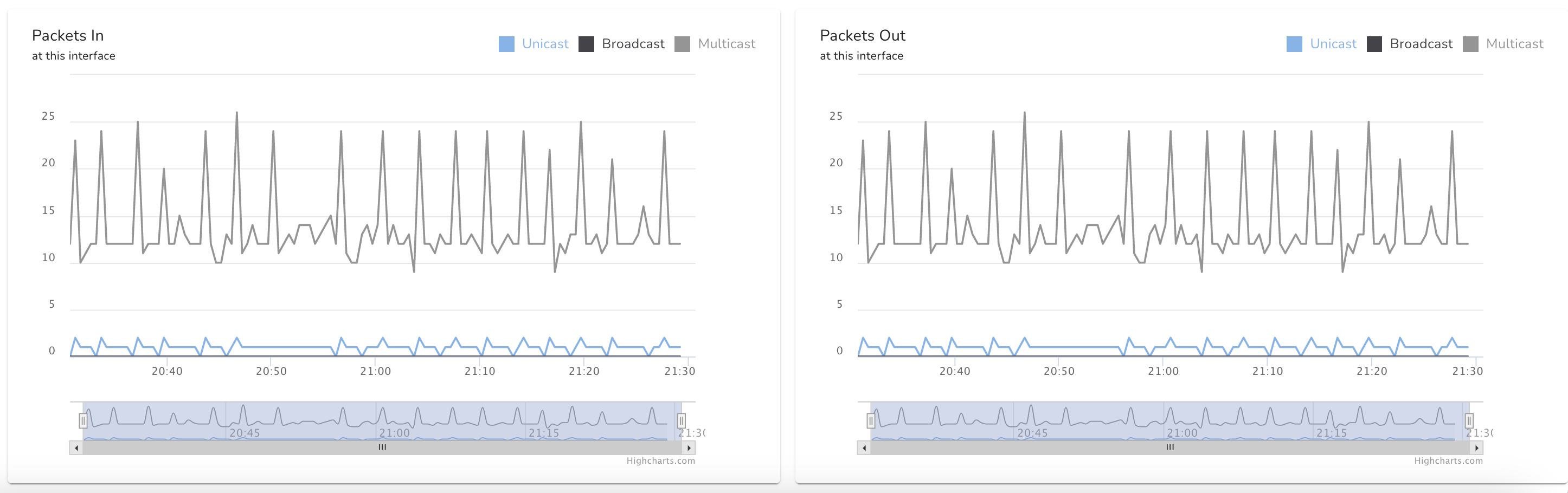Click the Packets In scrollbar thumb grip
Image resolution: width=1568 pixels, height=493 pixels.
382,447
